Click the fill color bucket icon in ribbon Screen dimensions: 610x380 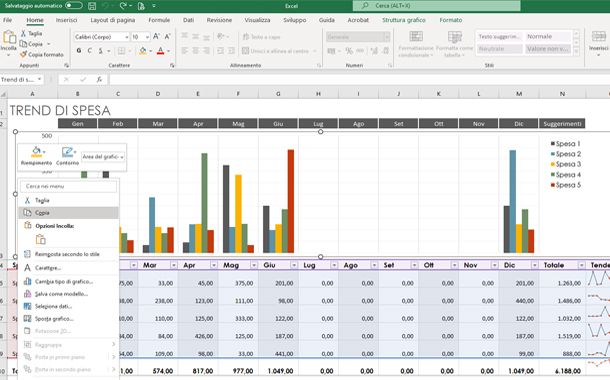click(142, 51)
